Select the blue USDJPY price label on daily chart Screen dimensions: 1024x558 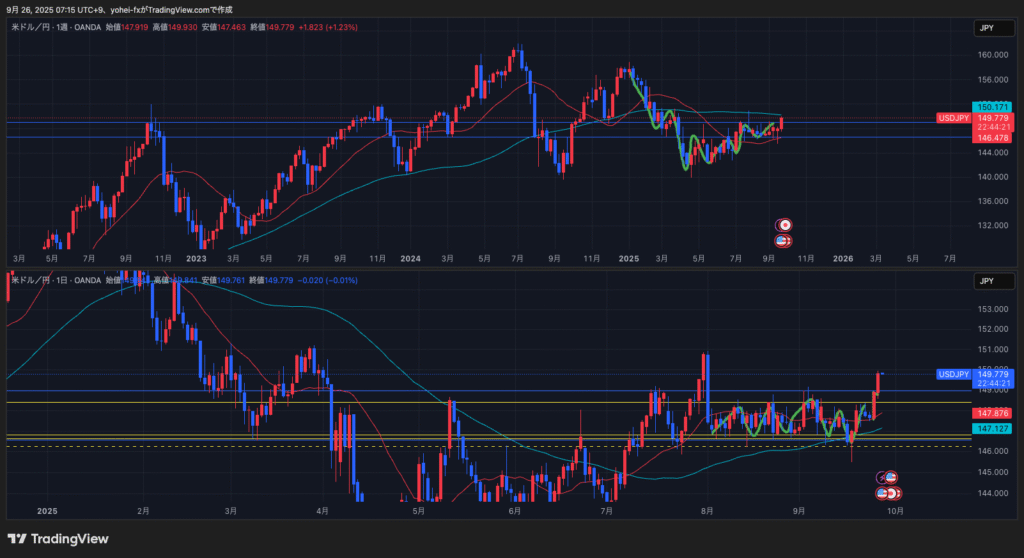coord(954,374)
